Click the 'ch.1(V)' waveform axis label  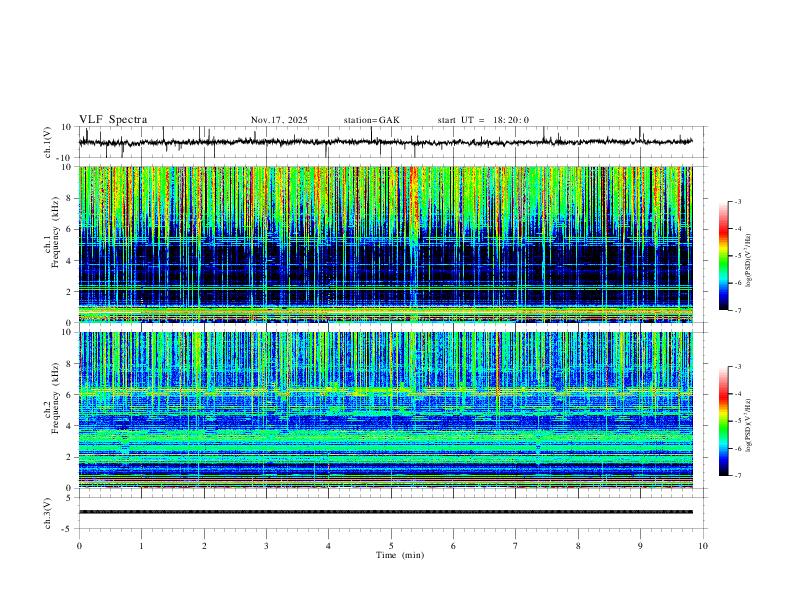pos(48,142)
